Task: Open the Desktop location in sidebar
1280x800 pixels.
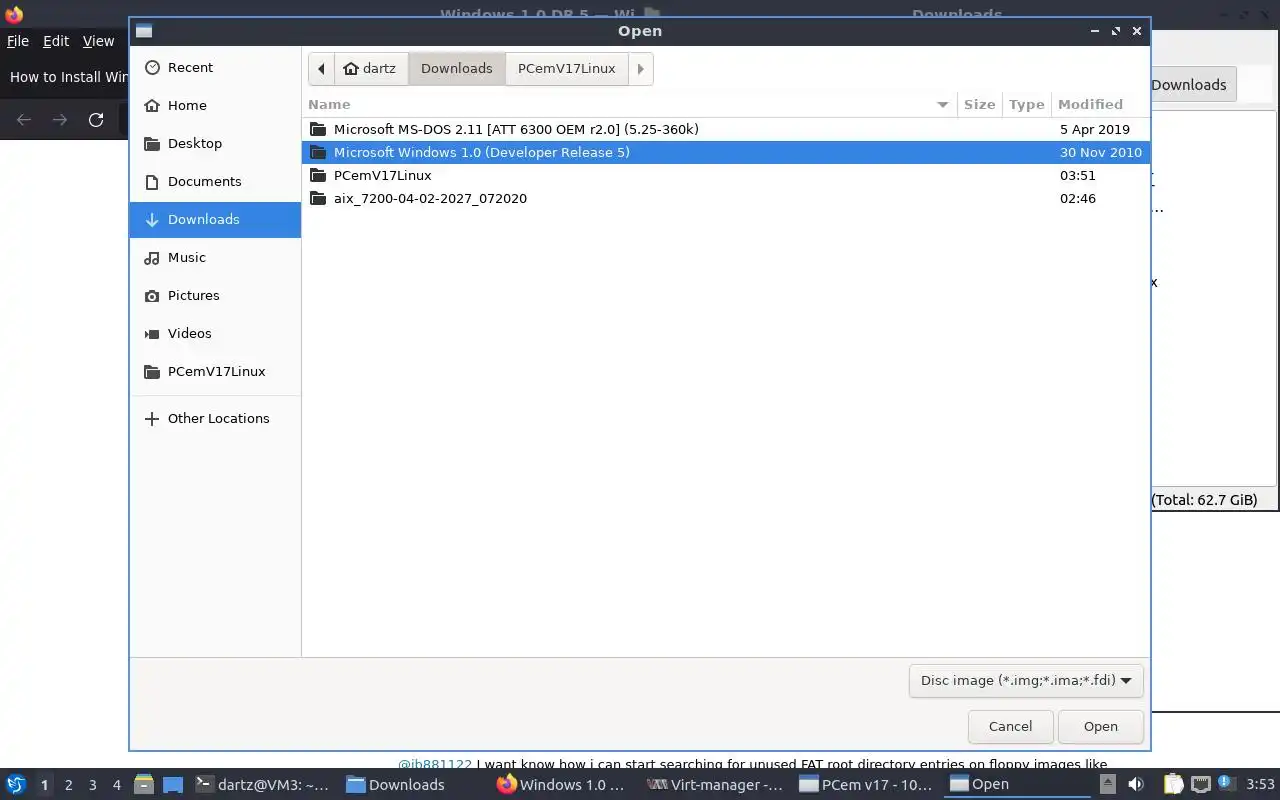Action: pyautogui.click(x=215, y=143)
